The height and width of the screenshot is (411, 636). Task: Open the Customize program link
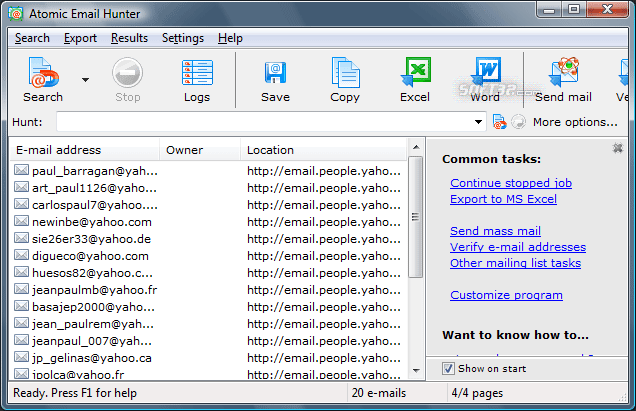[506, 295]
